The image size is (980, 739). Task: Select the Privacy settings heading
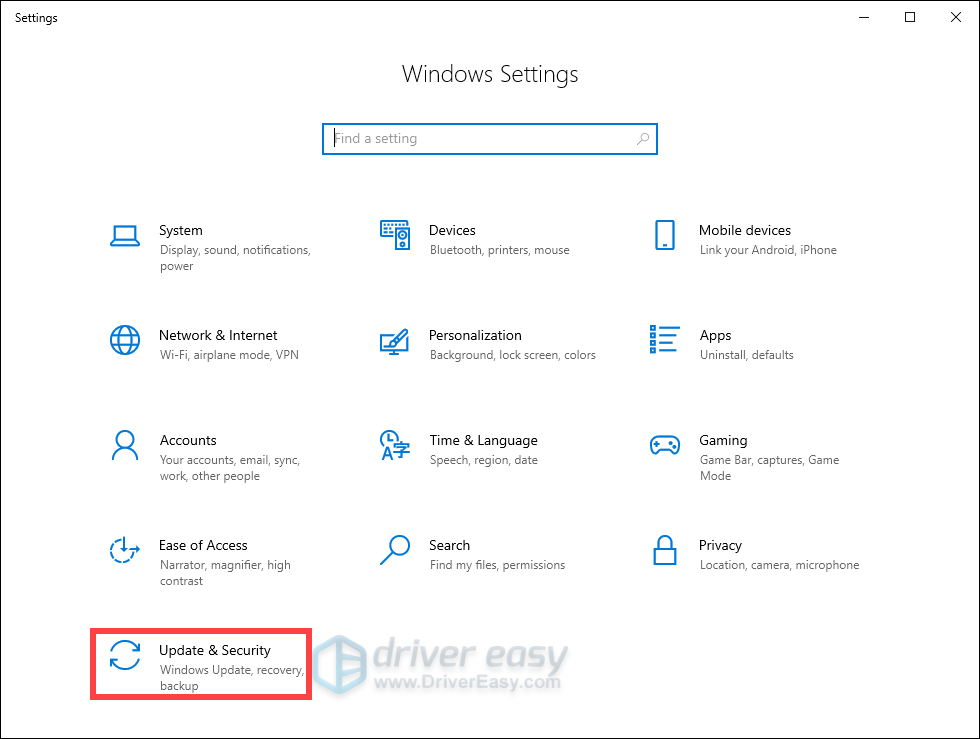coord(720,545)
